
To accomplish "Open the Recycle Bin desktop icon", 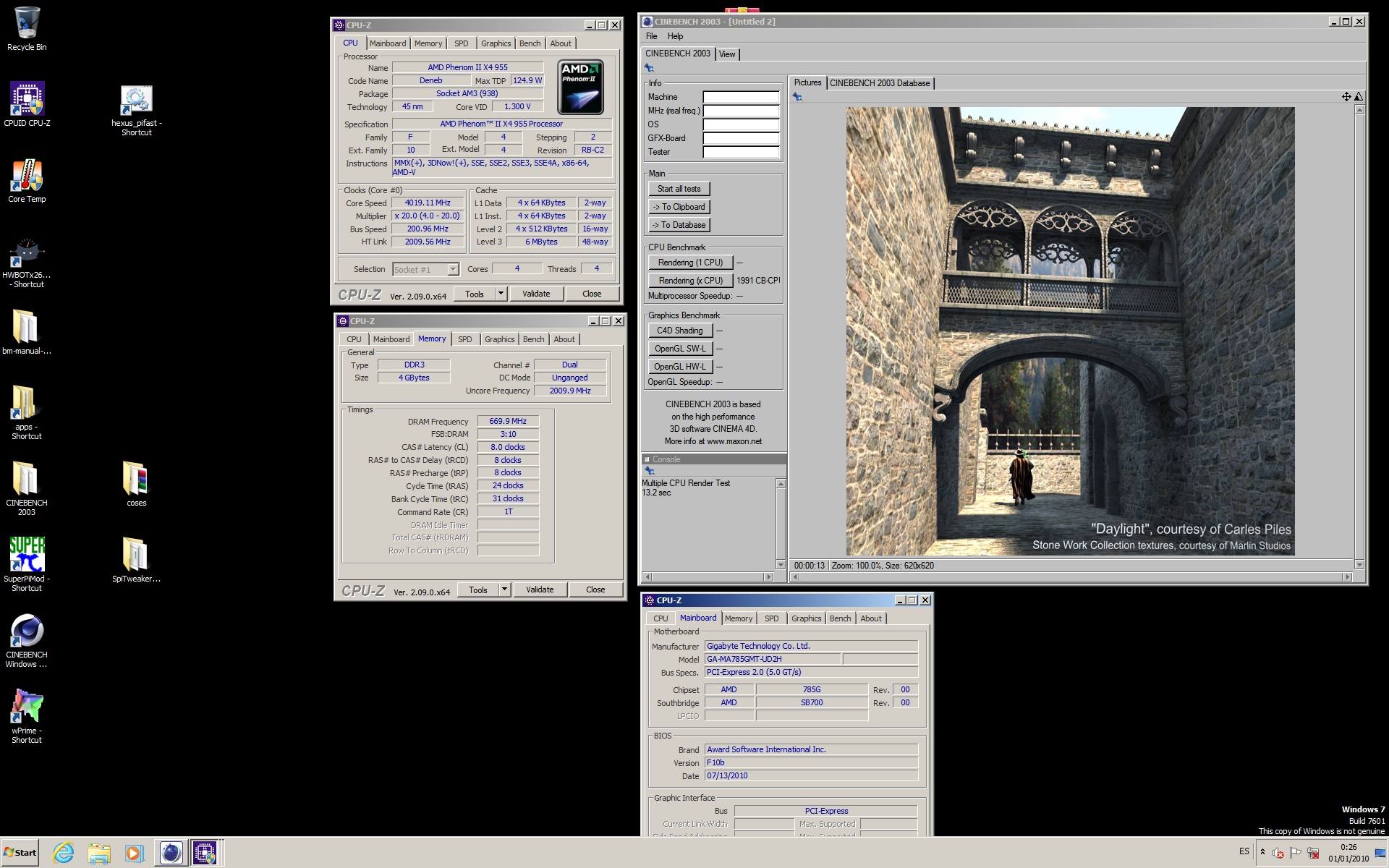I will point(27,29).
